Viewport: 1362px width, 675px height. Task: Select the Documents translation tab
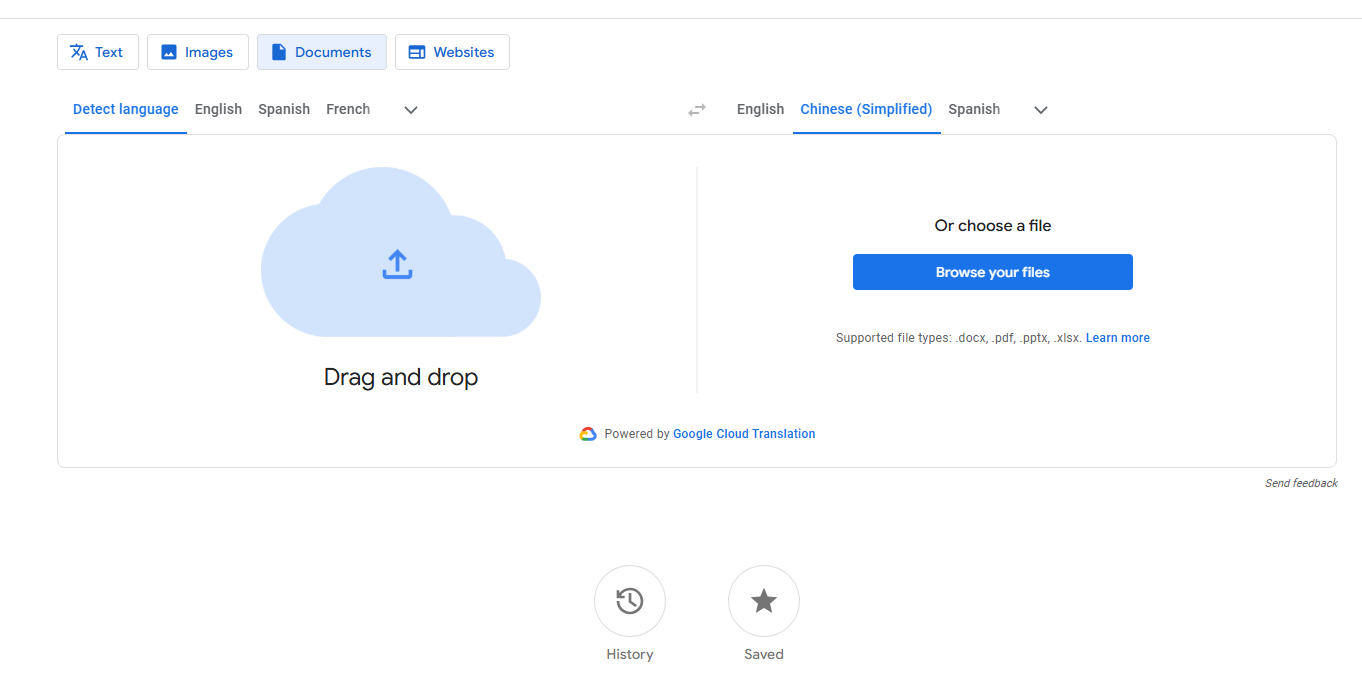[x=321, y=52]
